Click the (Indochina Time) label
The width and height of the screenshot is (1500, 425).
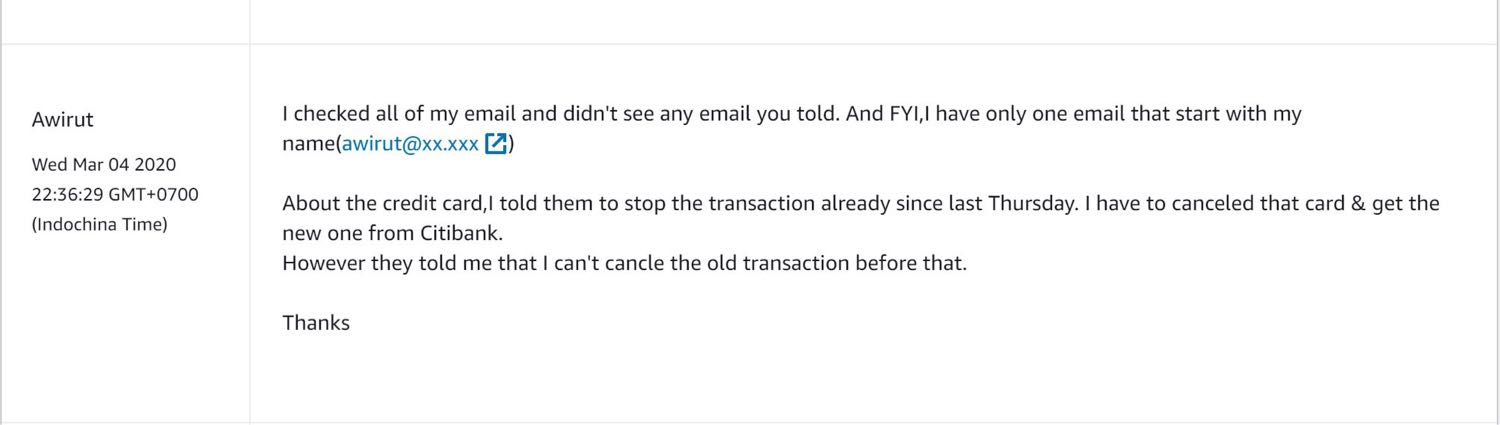coord(100,224)
